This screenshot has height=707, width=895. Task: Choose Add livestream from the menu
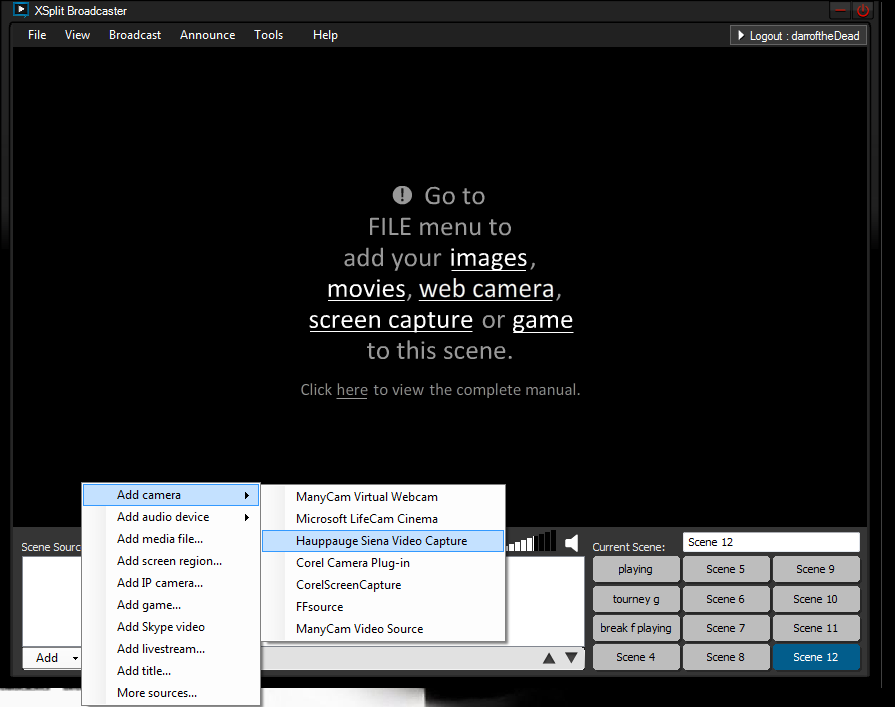click(x=171, y=649)
